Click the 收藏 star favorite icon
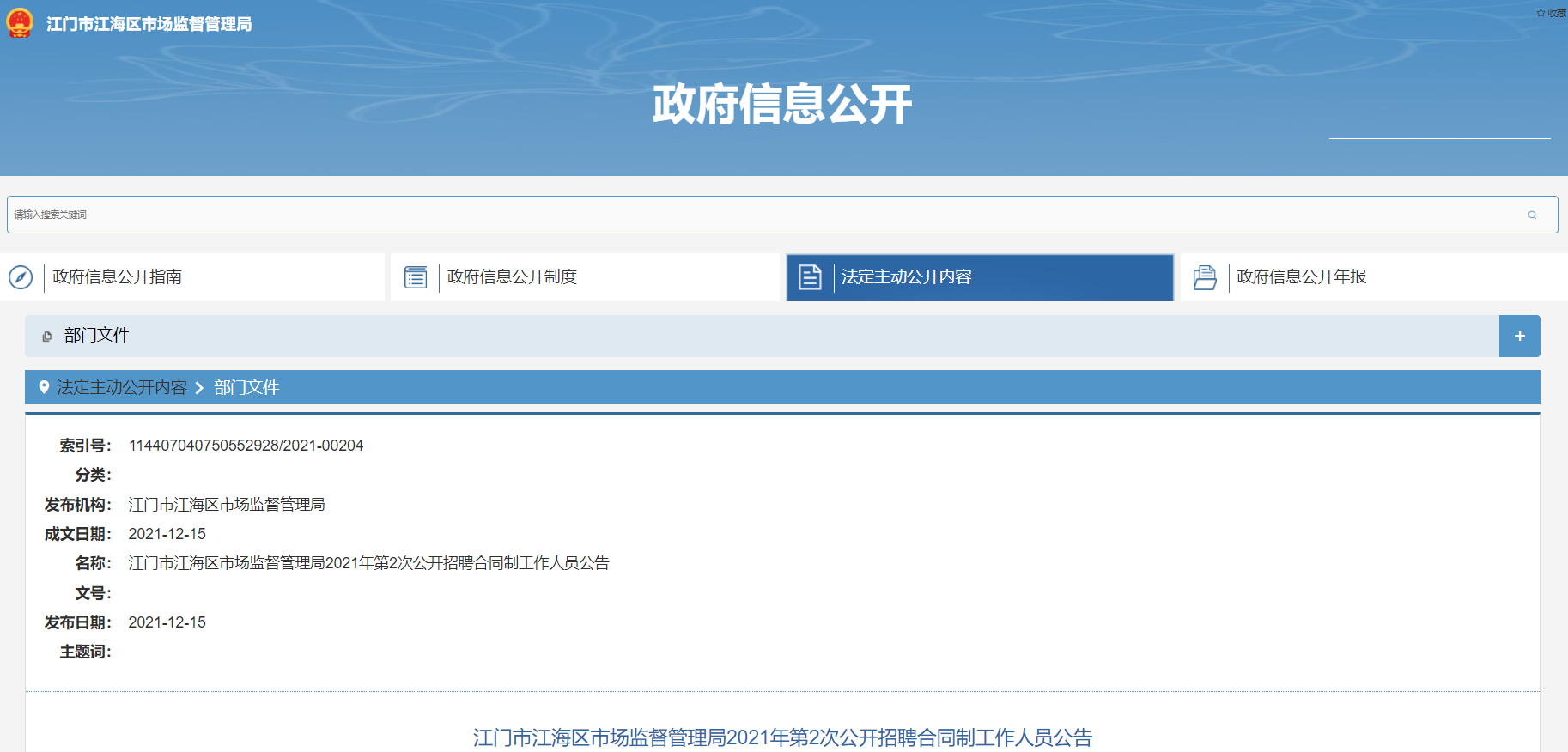This screenshot has height=752, width=1568. pyautogui.click(x=1541, y=13)
